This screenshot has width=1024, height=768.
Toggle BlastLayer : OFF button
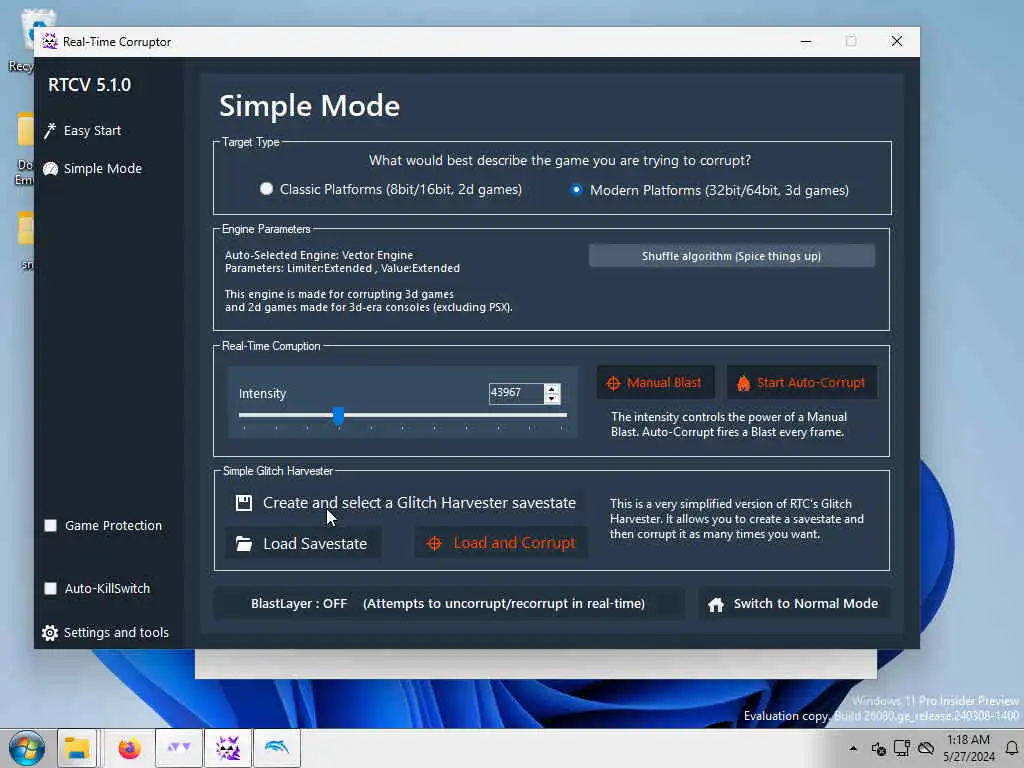click(x=448, y=603)
